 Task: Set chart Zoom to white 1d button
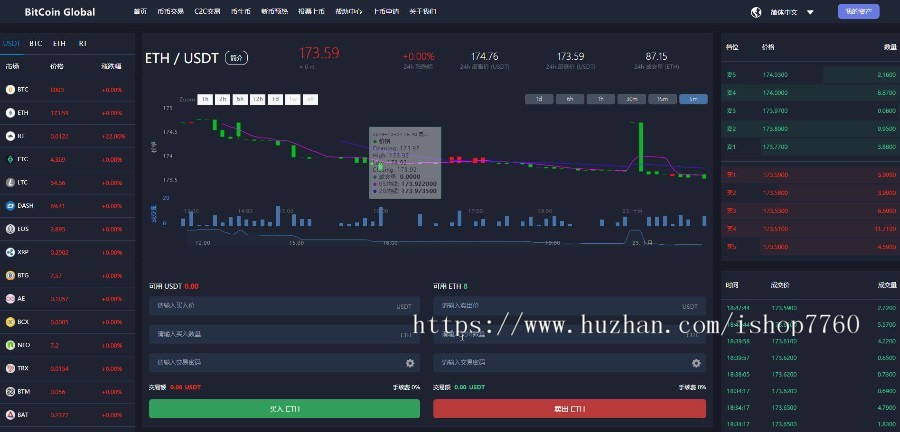tap(276, 99)
